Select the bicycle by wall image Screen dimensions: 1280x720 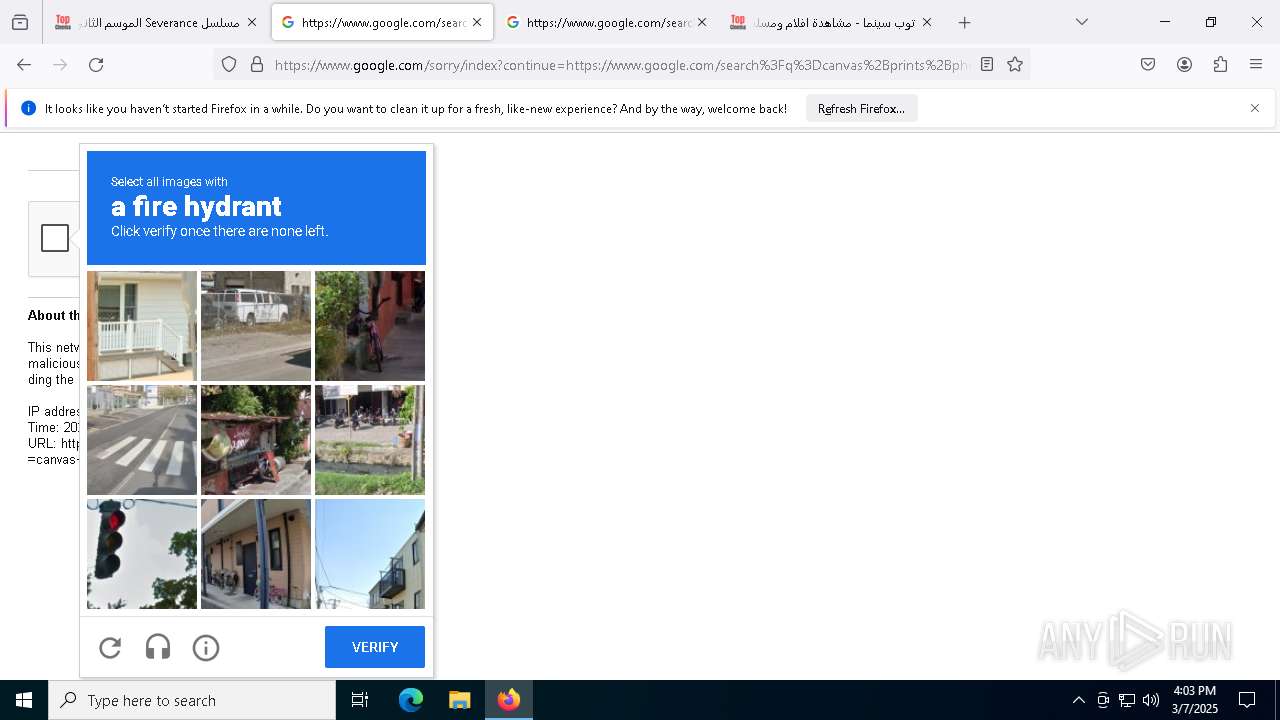click(x=370, y=326)
